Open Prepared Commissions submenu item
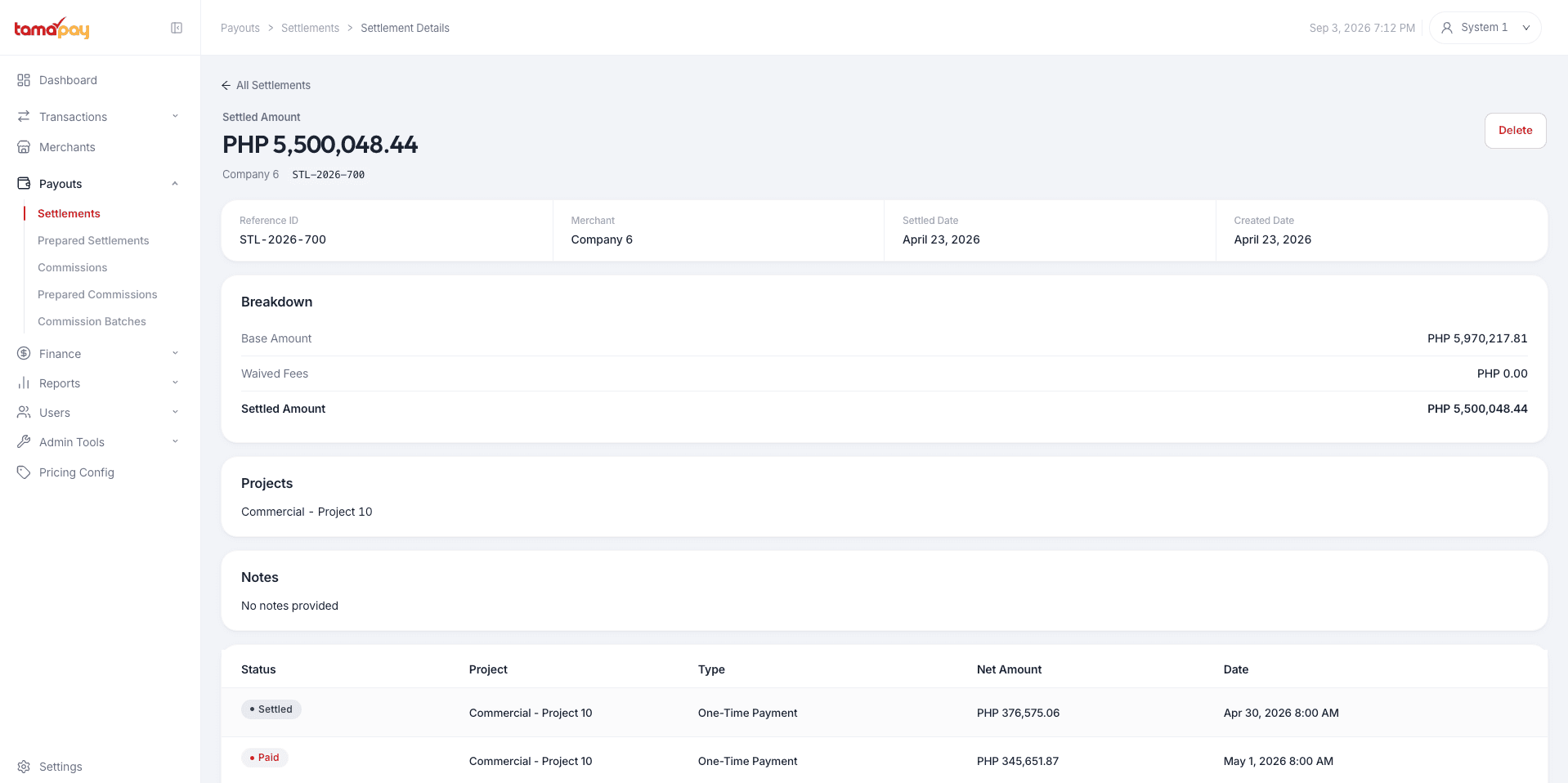Viewport: 1568px width, 783px height. point(97,294)
